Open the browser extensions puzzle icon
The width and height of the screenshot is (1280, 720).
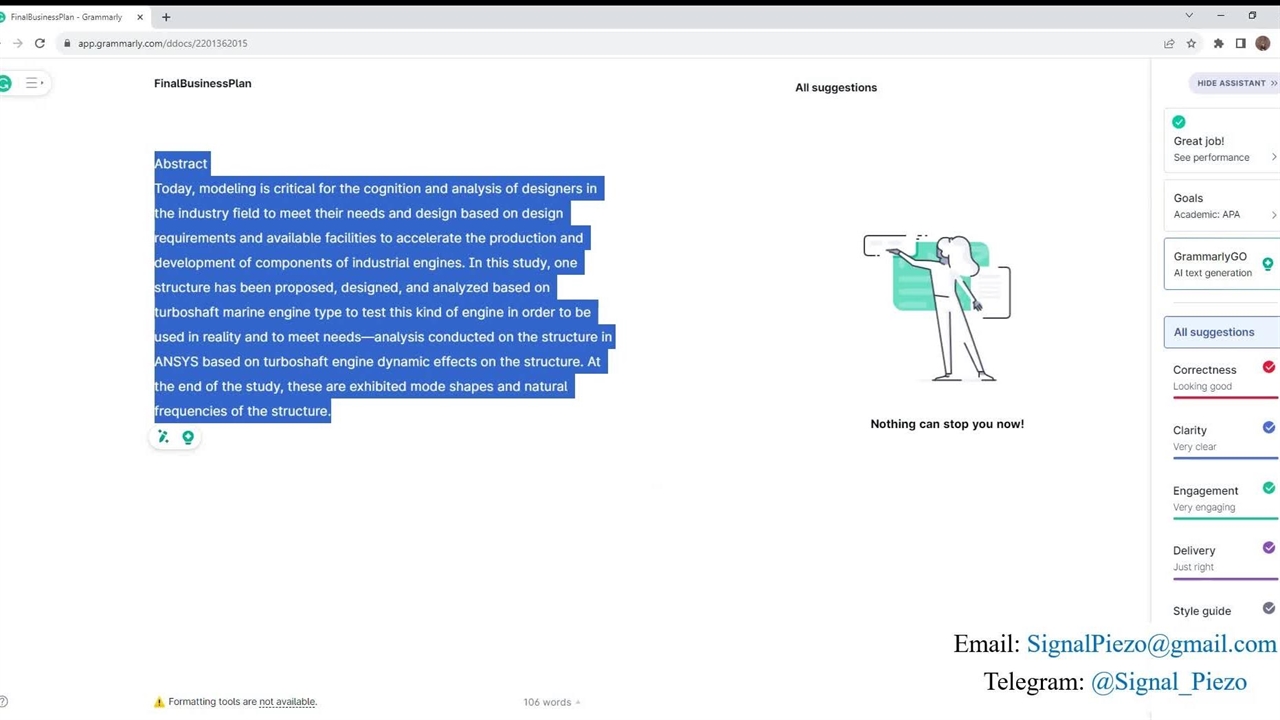coord(1218,43)
